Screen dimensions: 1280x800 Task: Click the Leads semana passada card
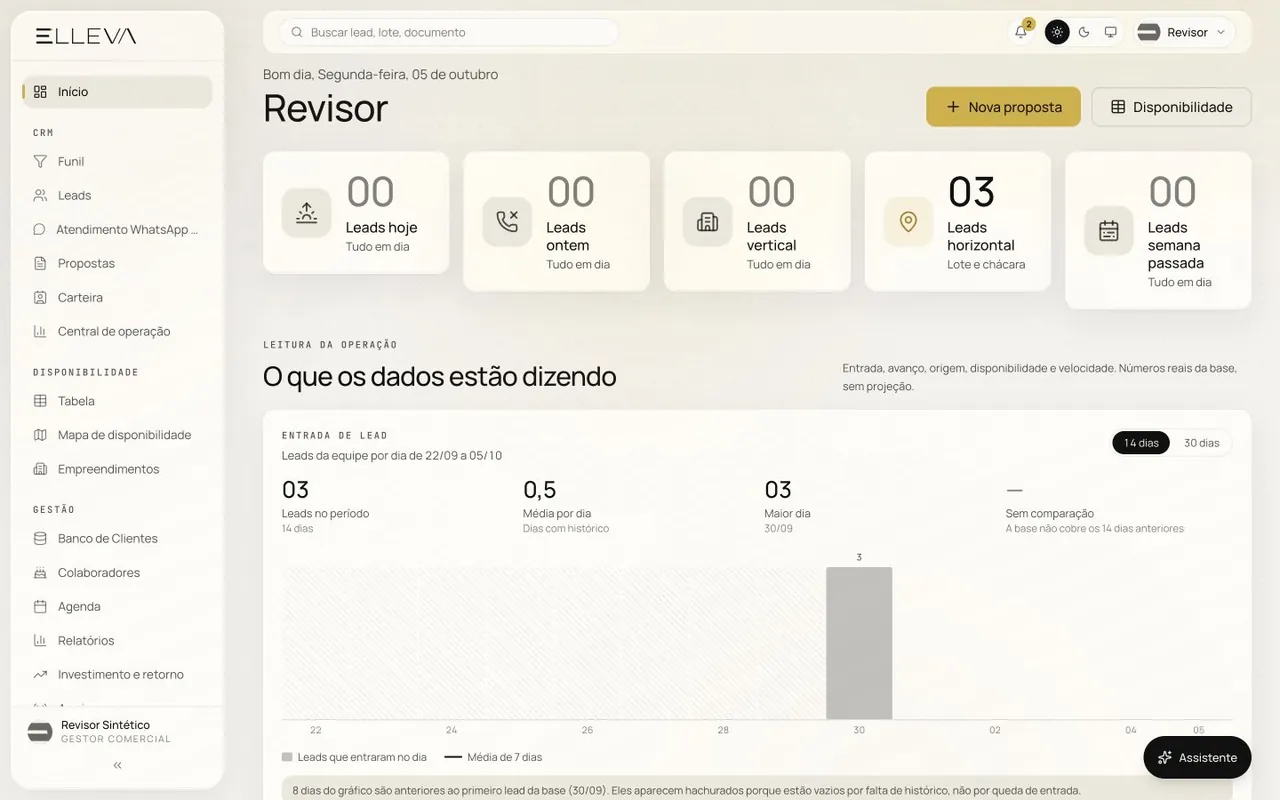(x=1158, y=230)
